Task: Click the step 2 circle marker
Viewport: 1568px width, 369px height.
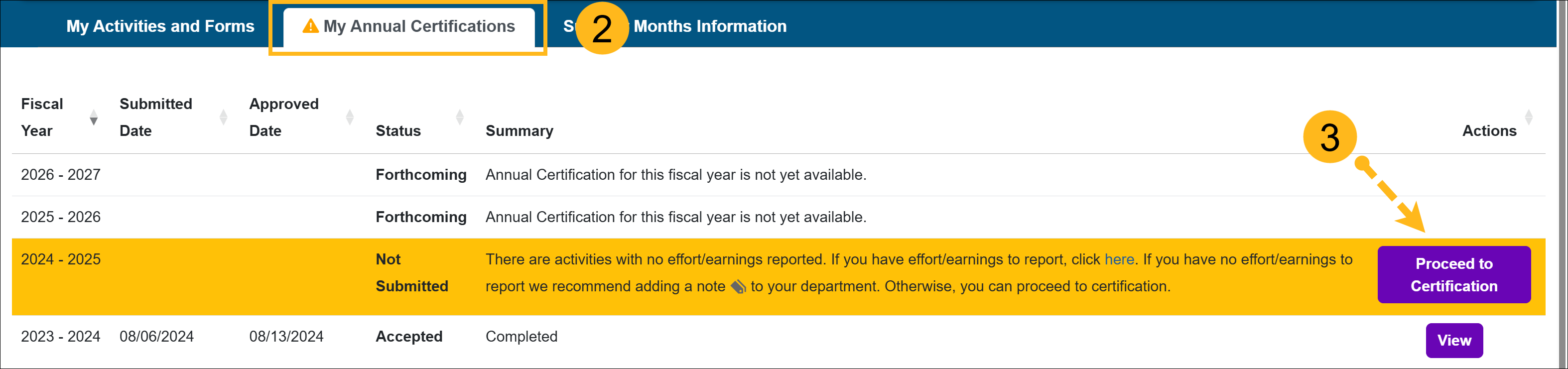Action: pos(601,28)
